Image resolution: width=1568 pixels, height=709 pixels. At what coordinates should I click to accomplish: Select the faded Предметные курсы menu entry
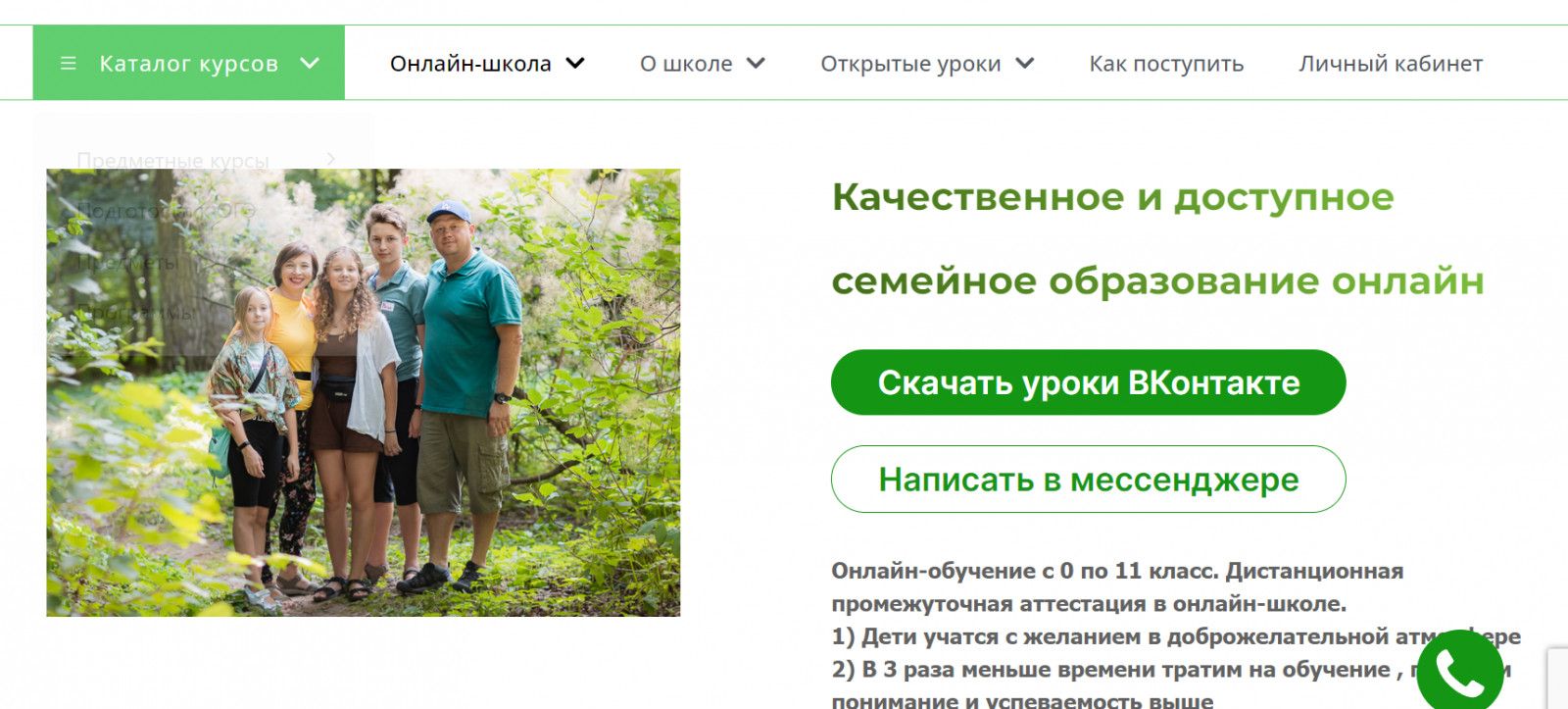click(x=172, y=160)
